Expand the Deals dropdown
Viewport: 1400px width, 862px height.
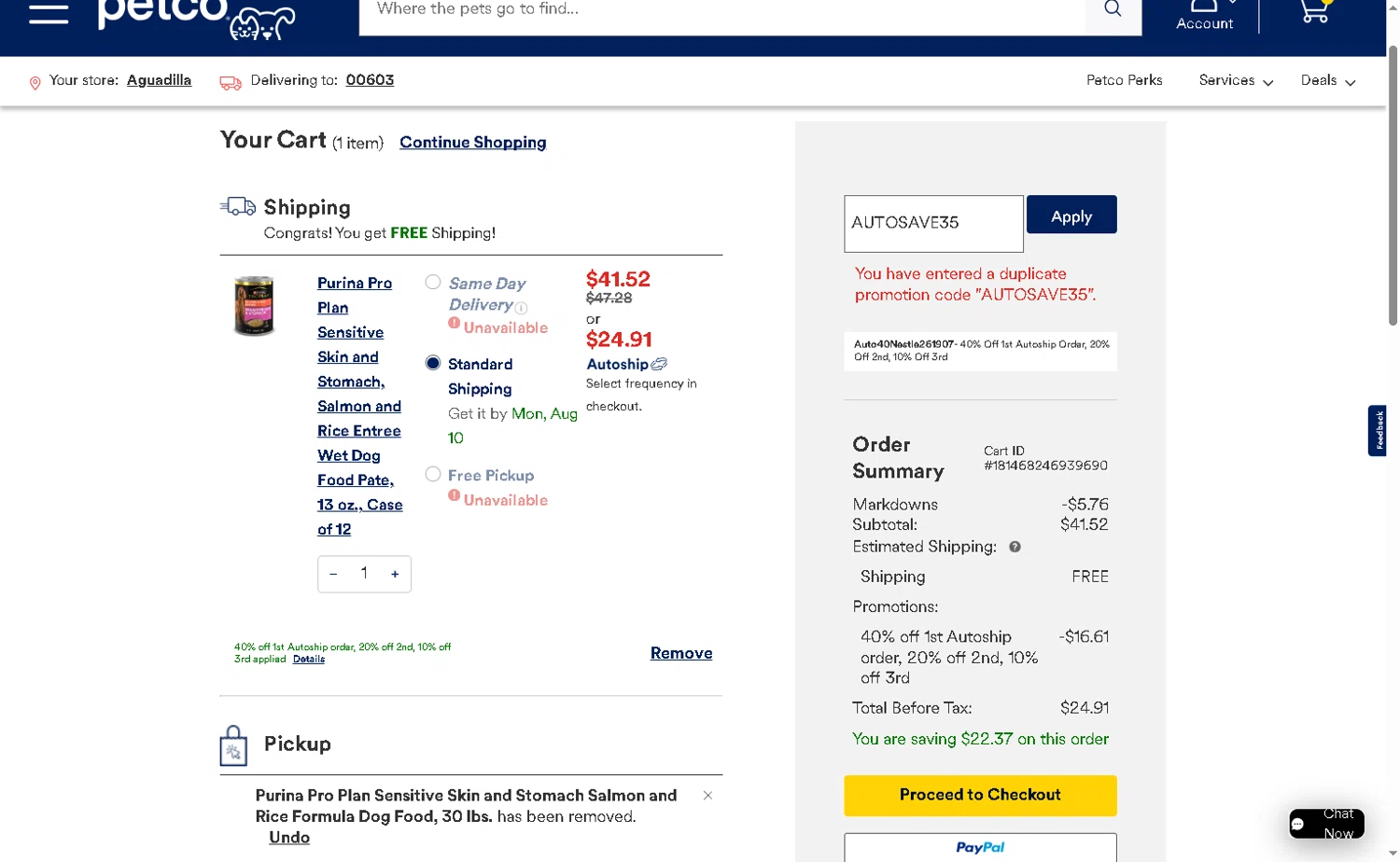(x=1328, y=81)
